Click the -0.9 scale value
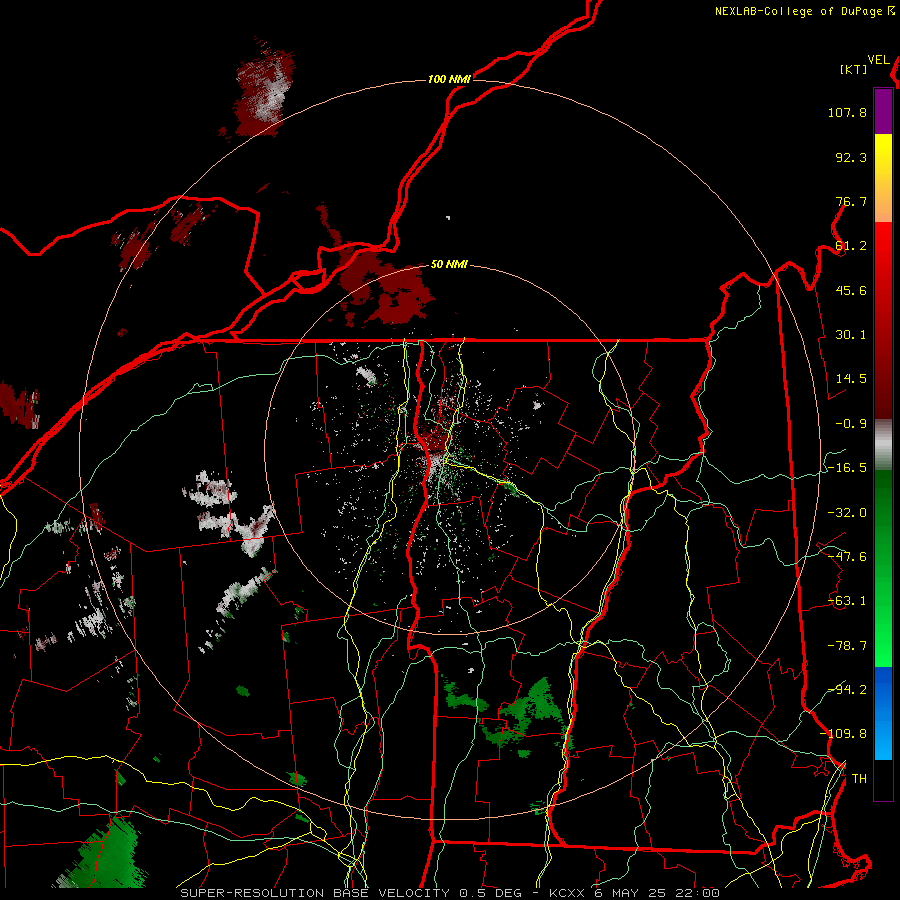The width and height of the screenshot is (900, 900). (851, 424)
